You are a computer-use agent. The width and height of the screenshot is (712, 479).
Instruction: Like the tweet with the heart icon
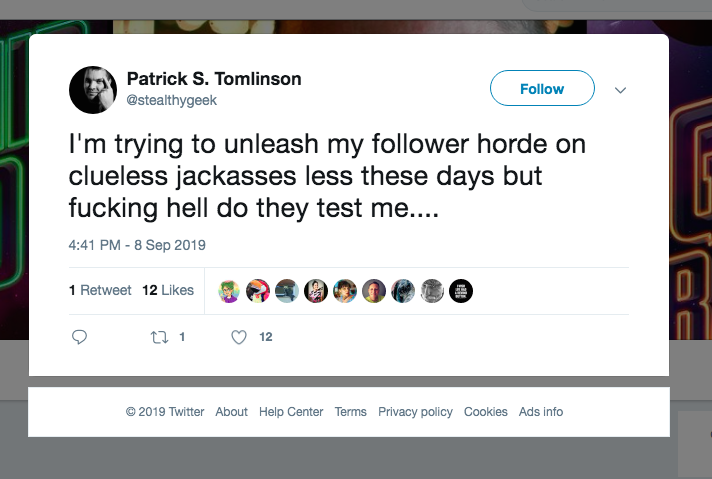(239, 337)
